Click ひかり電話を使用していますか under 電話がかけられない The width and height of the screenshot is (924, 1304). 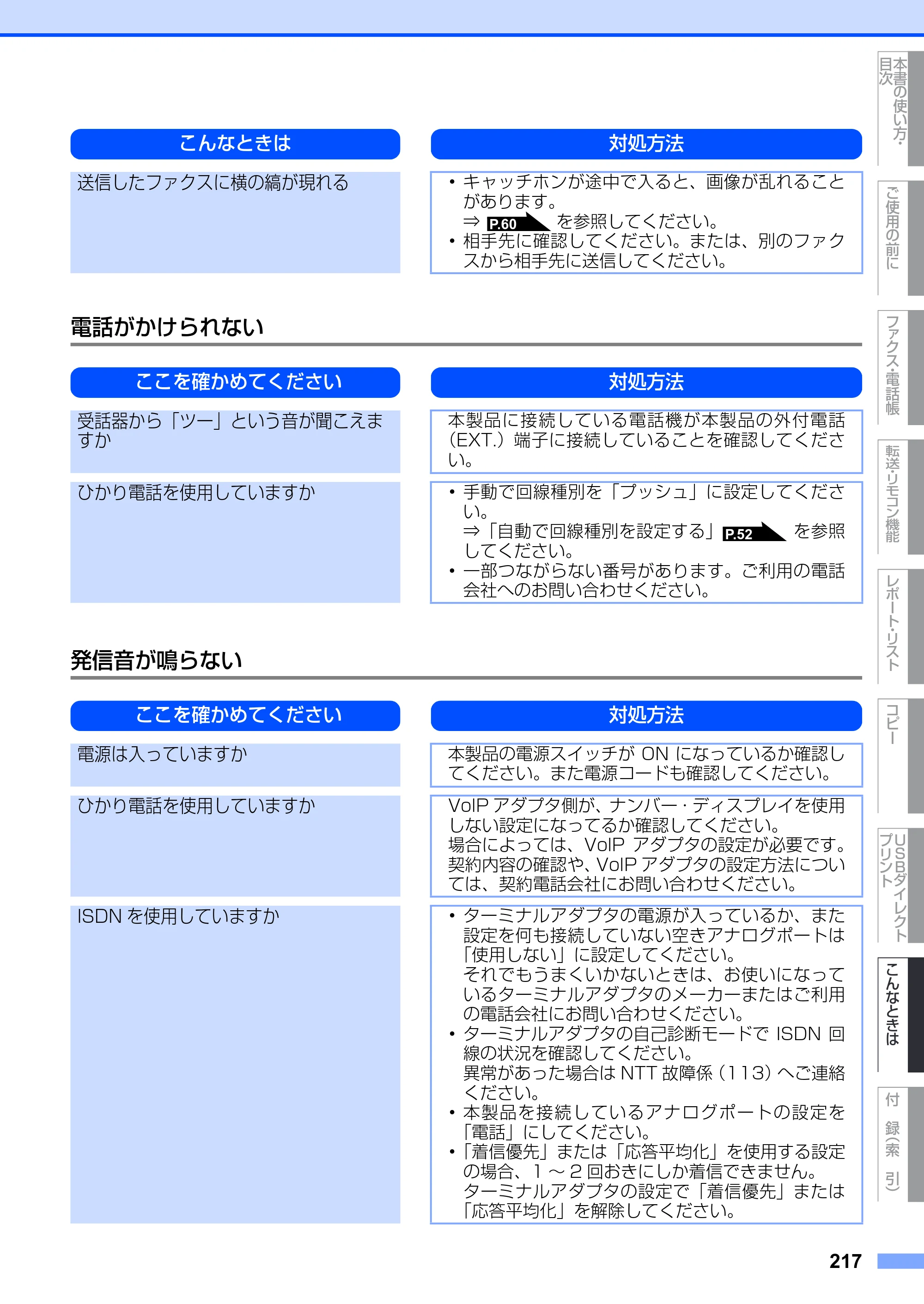point(235,542)
